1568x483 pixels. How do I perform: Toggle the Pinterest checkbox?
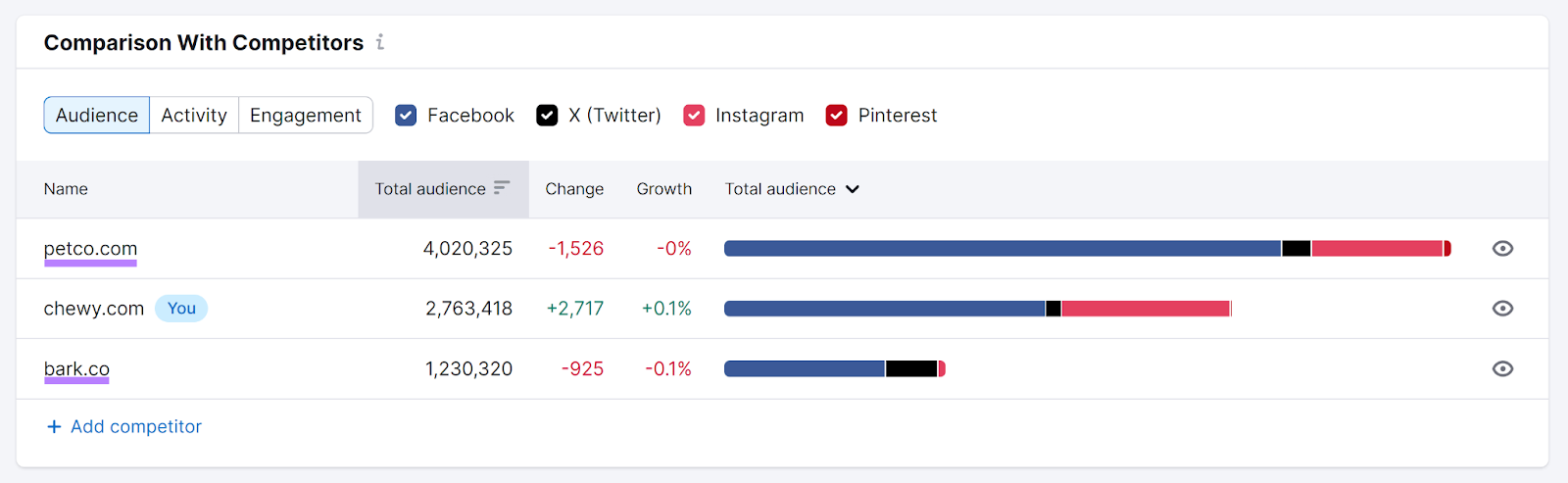click(x=837, y=116)
